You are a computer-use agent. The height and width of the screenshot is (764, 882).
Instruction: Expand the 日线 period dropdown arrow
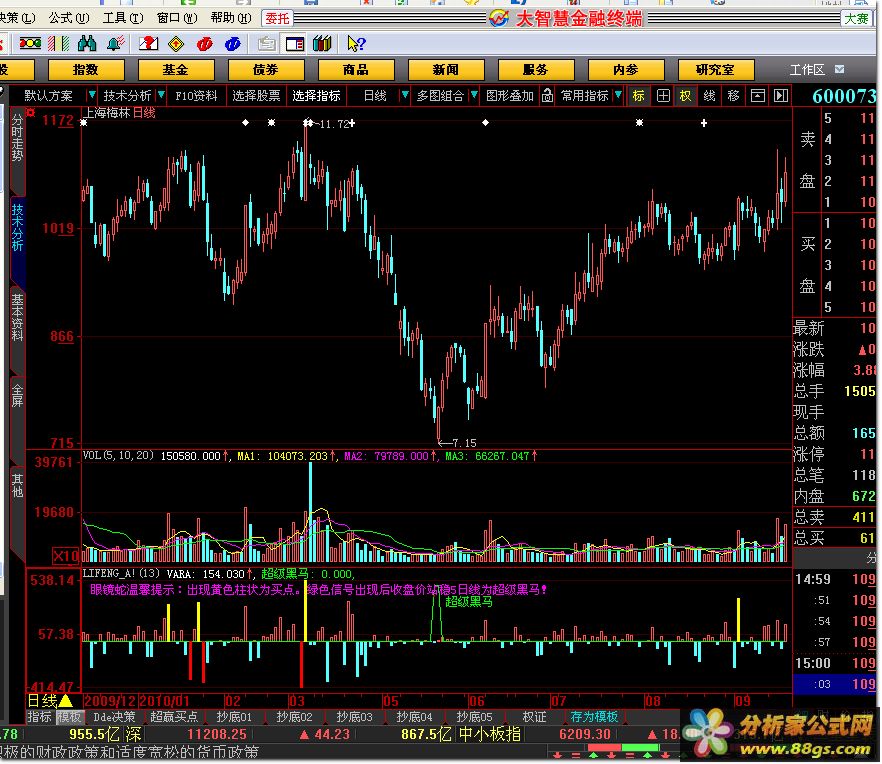coord(404,95)
